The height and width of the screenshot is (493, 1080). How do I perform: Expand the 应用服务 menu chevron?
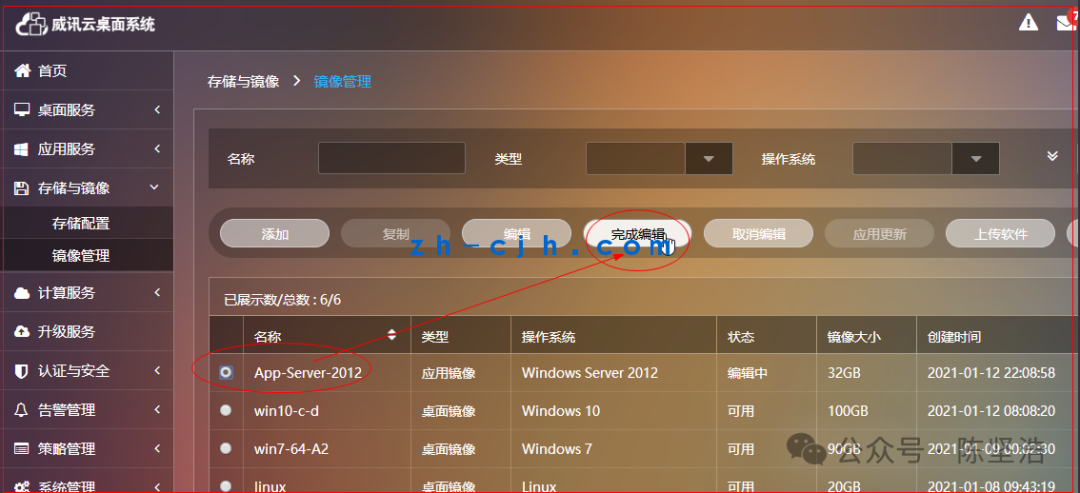point(157,149)
